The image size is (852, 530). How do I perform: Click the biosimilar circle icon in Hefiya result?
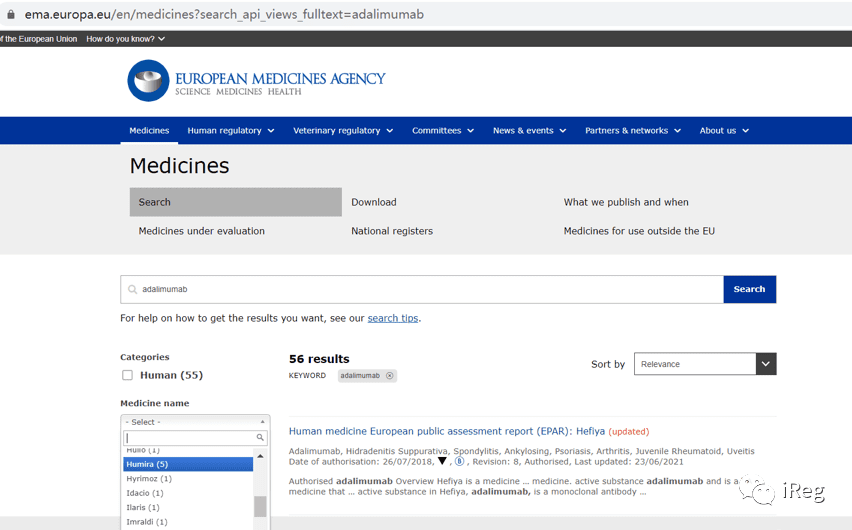[460, 462]
